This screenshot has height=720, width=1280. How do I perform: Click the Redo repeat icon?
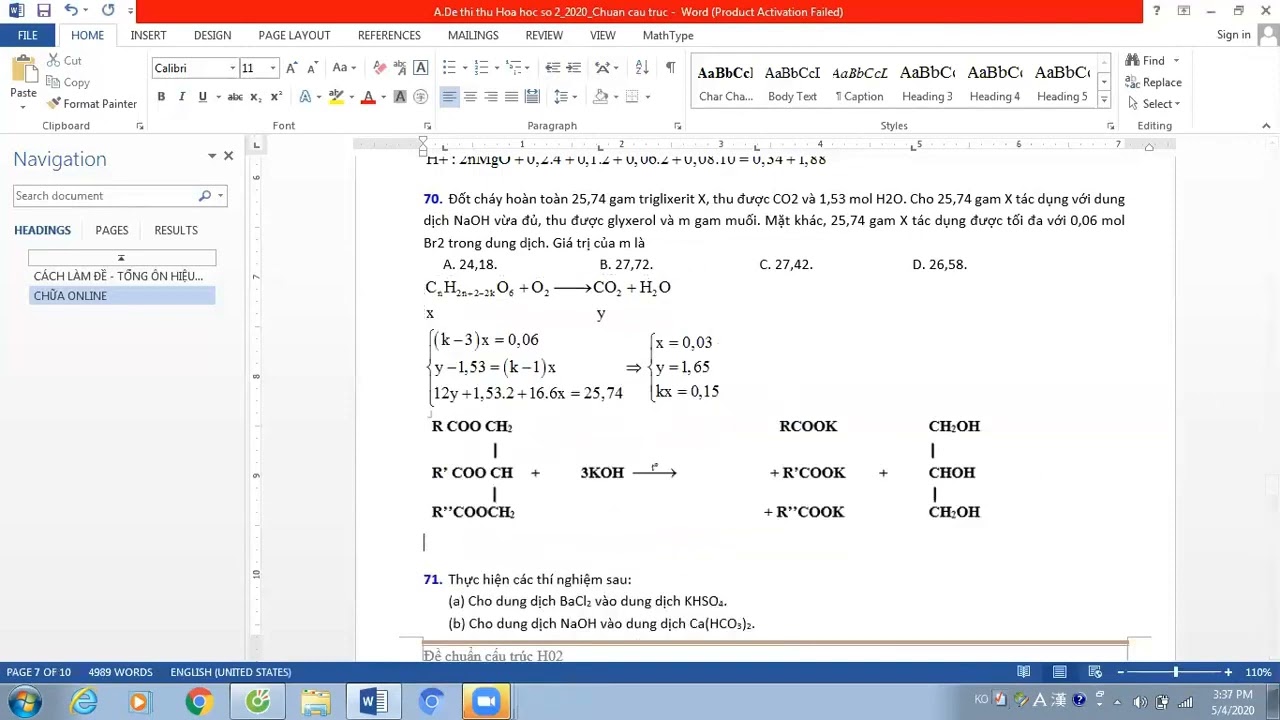pyautogui.click(x=108, y=11)
